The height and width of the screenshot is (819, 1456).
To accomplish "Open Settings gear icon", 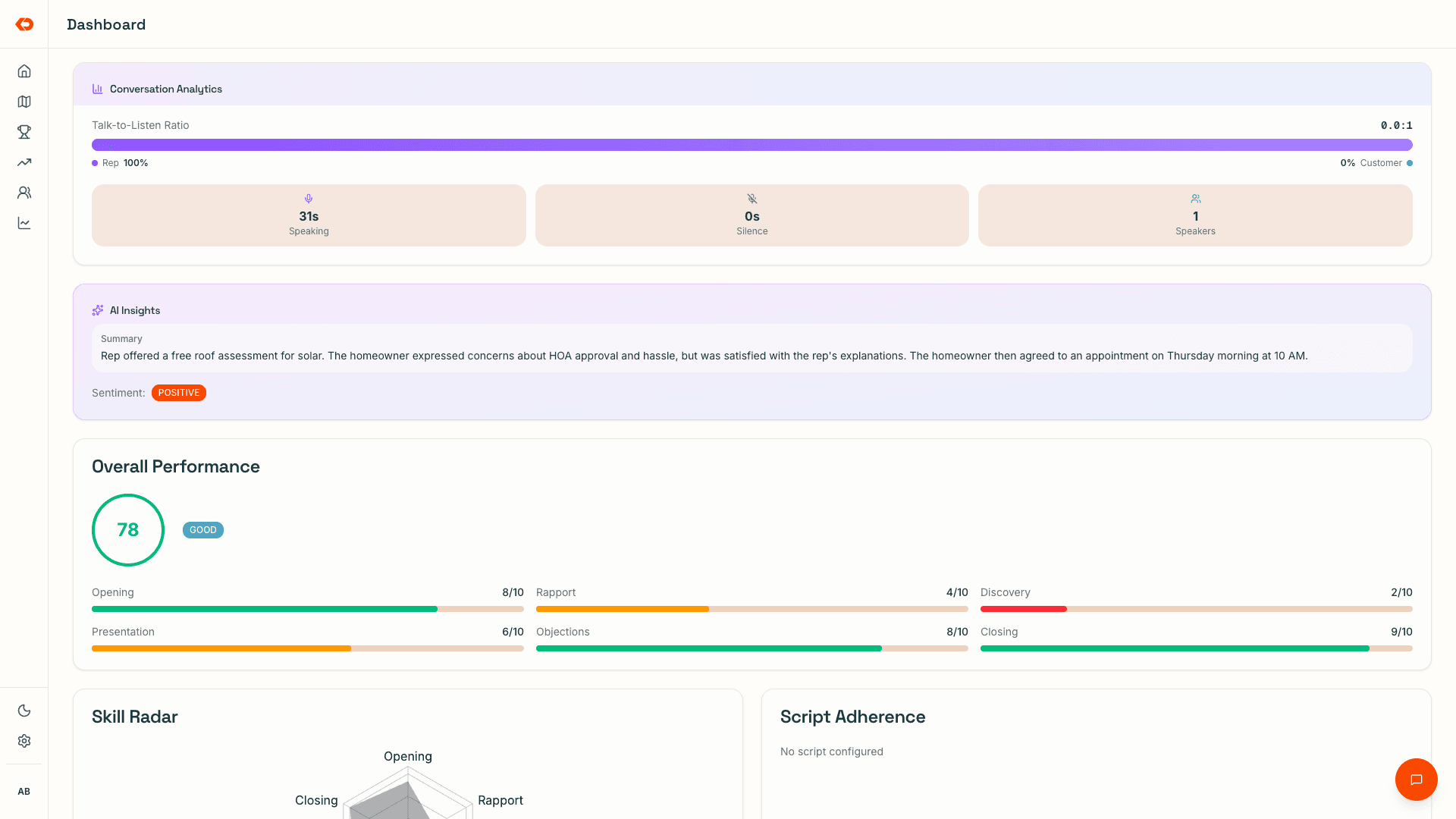I will [24, 741].
